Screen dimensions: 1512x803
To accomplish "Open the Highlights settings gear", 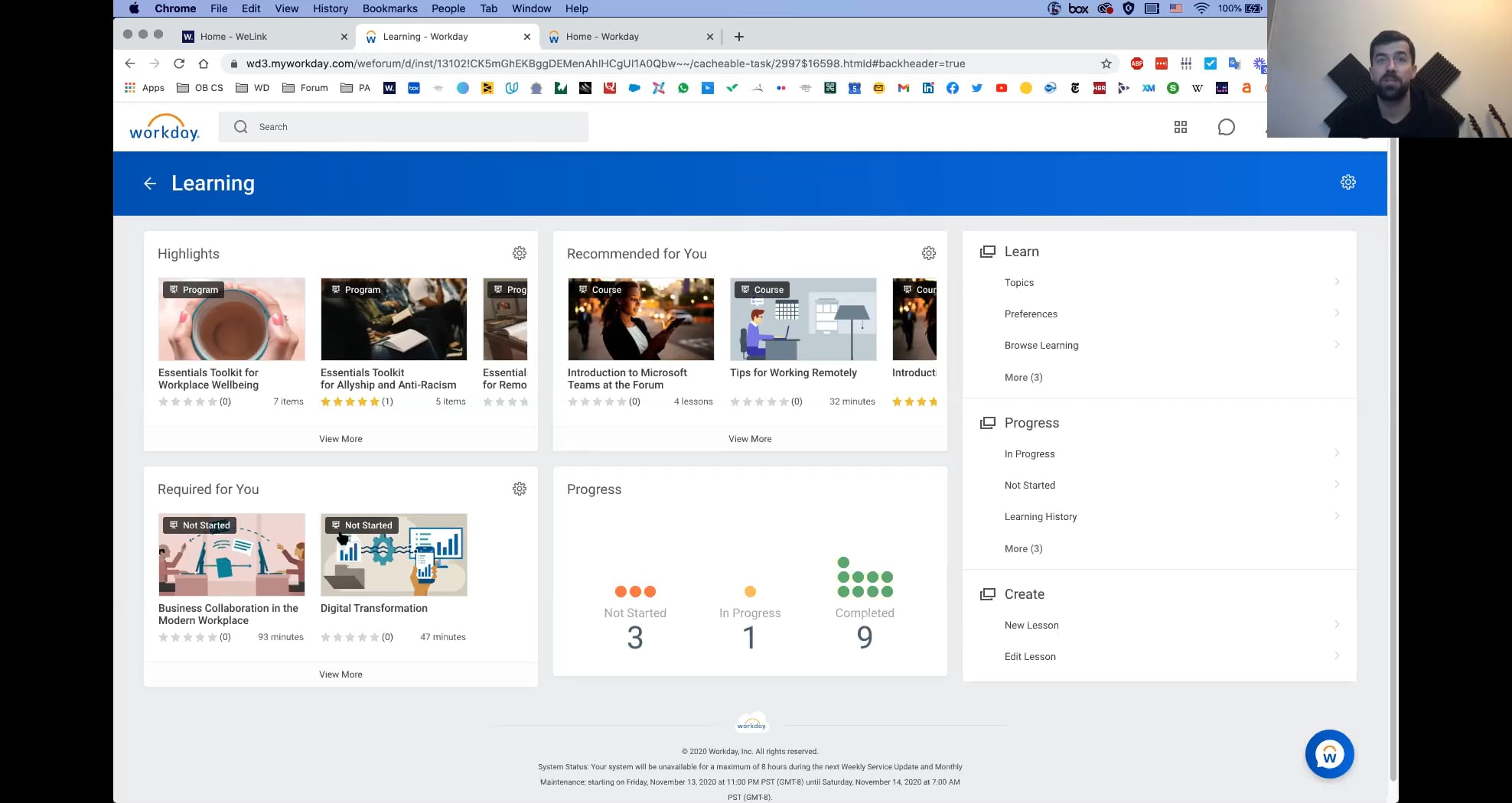I will pos(520,253).
